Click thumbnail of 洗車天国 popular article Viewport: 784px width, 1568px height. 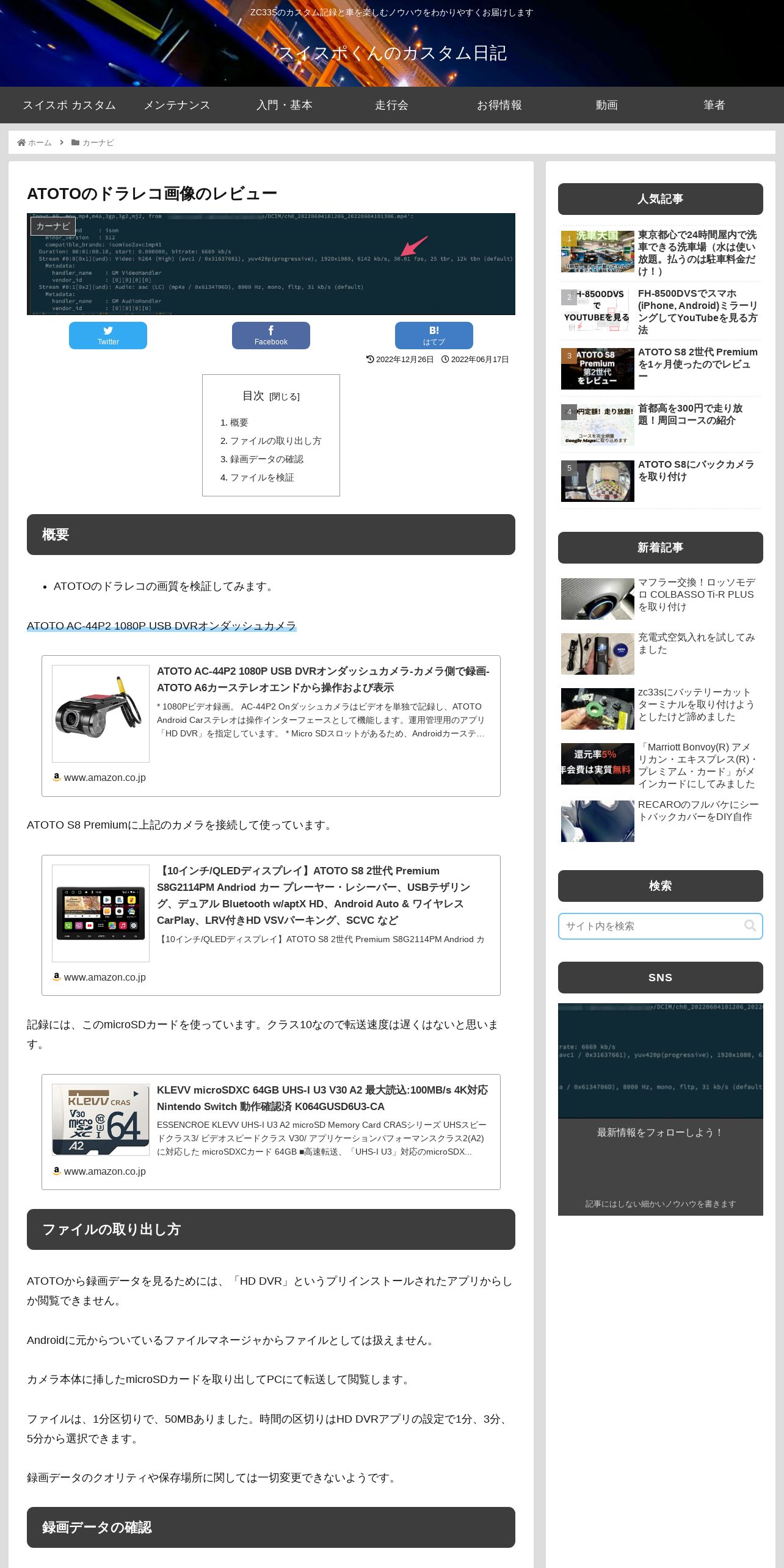point(598,252)
